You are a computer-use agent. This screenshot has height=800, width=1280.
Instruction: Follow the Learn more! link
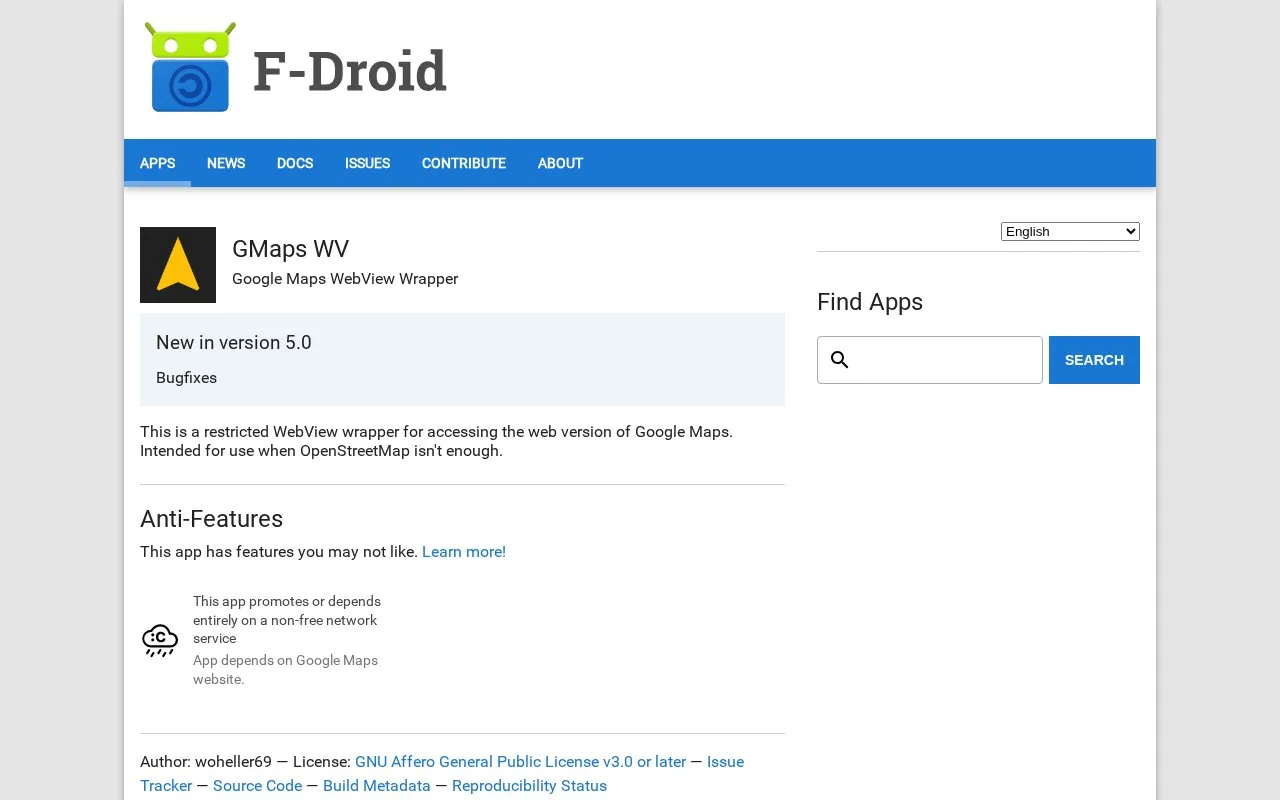pyautogui.click(x=464, y=552)
